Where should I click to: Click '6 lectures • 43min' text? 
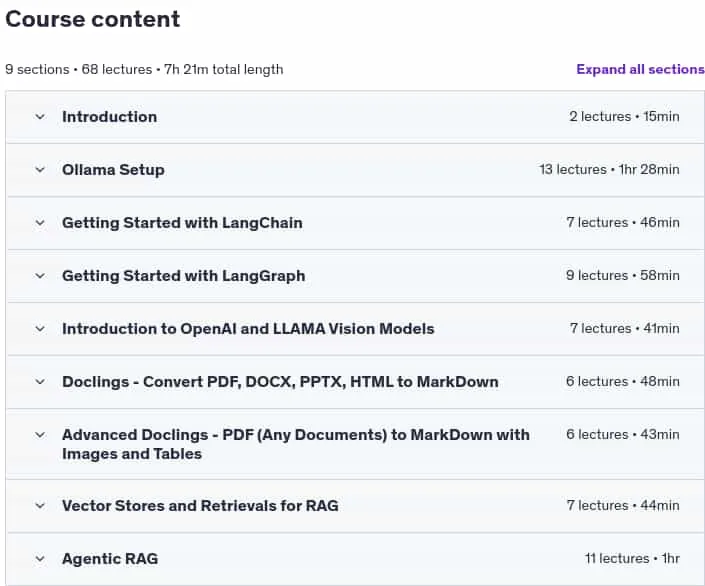click(x=623, y=435)
